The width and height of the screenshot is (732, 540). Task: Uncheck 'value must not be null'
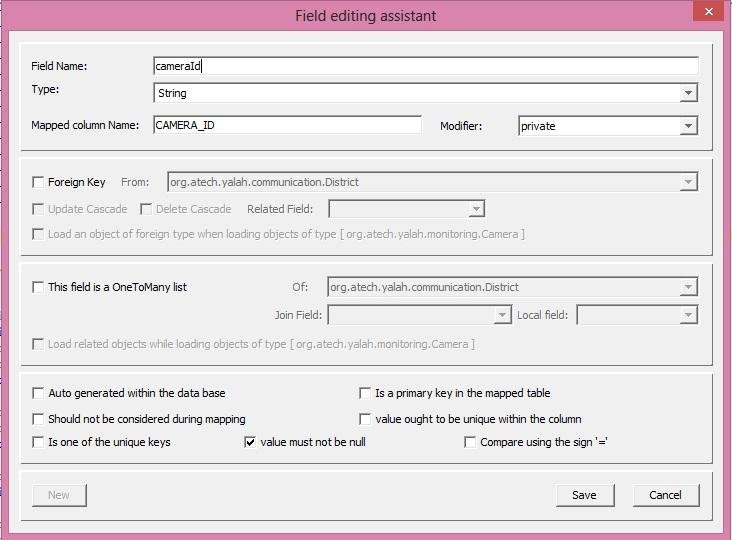click(251, 442)
